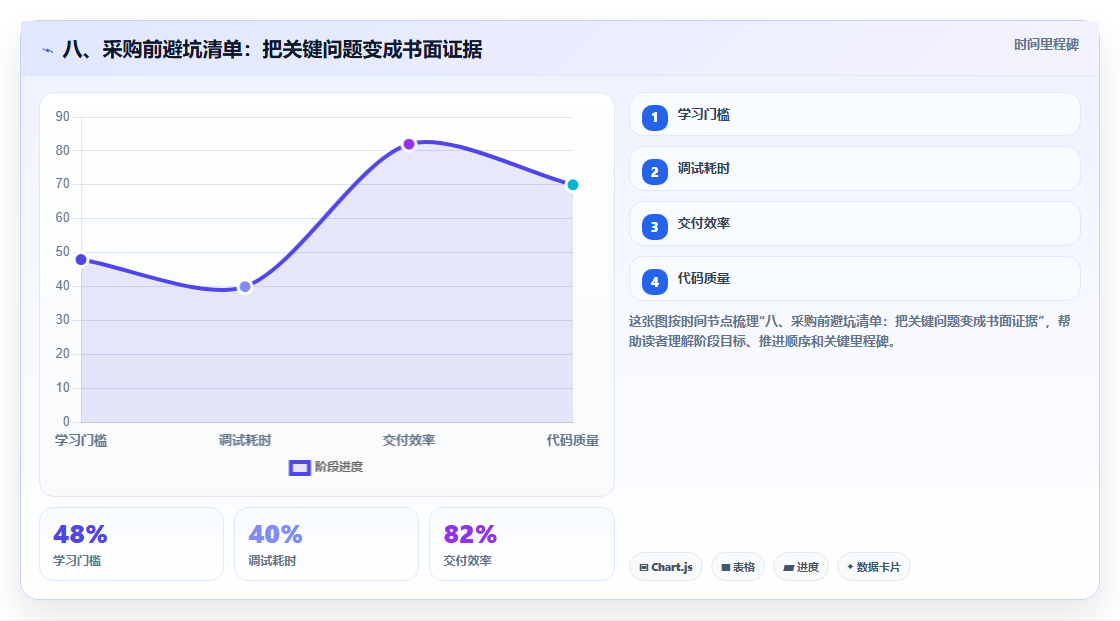Image resolution: width=1120 pixels, height=621 pixels.
Task: Click the small blue icon beside the heading
Action: click(x=48, y=50)
